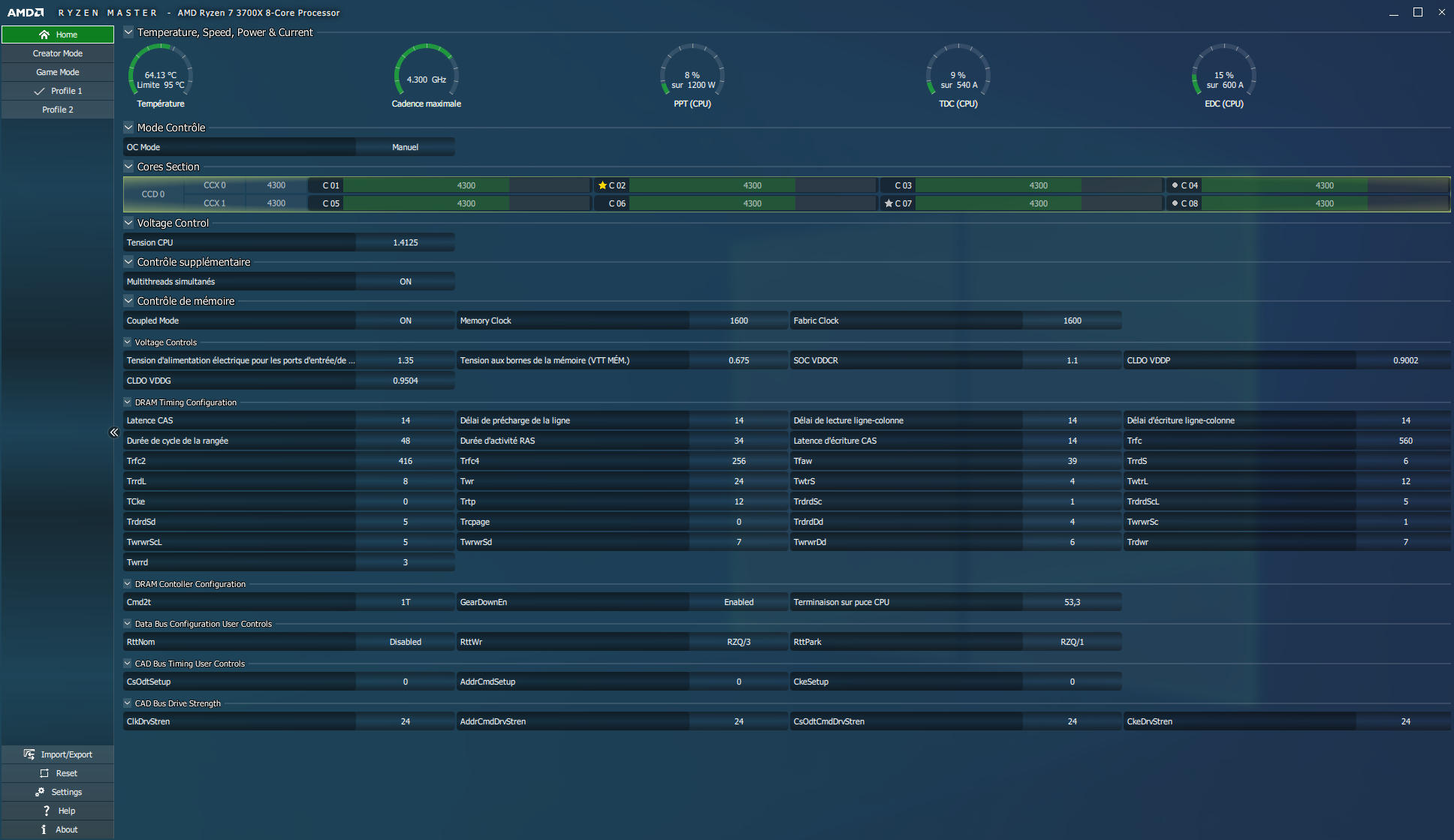Click the gold star on core C 02

602,185
